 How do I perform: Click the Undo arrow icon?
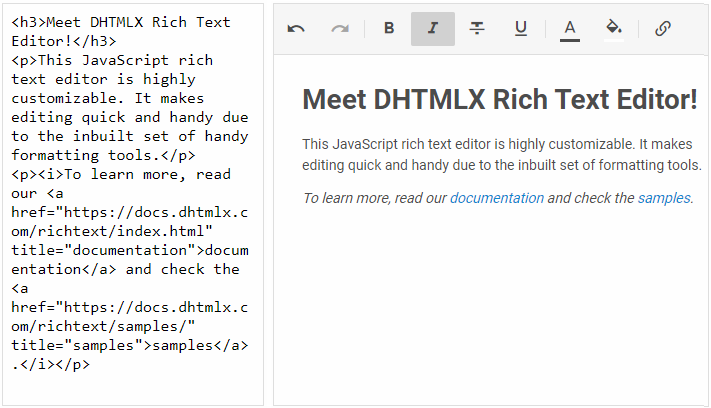tap(296, 29)
